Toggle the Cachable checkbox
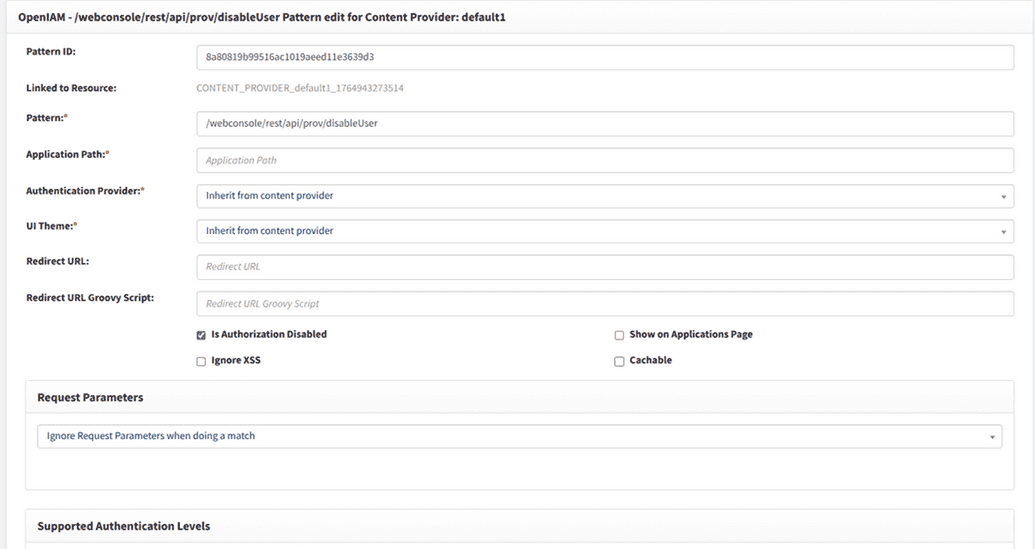The width and height of the screenshot is (1035, 549). coord(619,361)
